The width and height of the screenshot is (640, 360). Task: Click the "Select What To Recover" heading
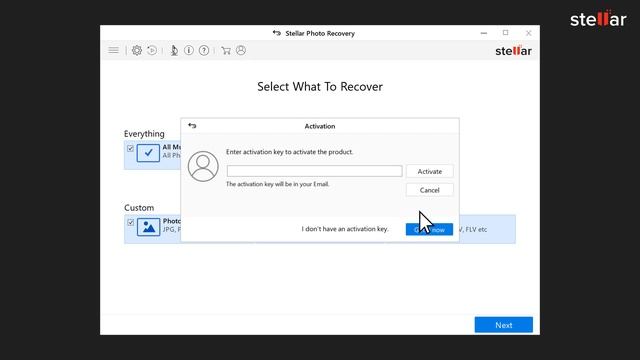tap(320, 87)
